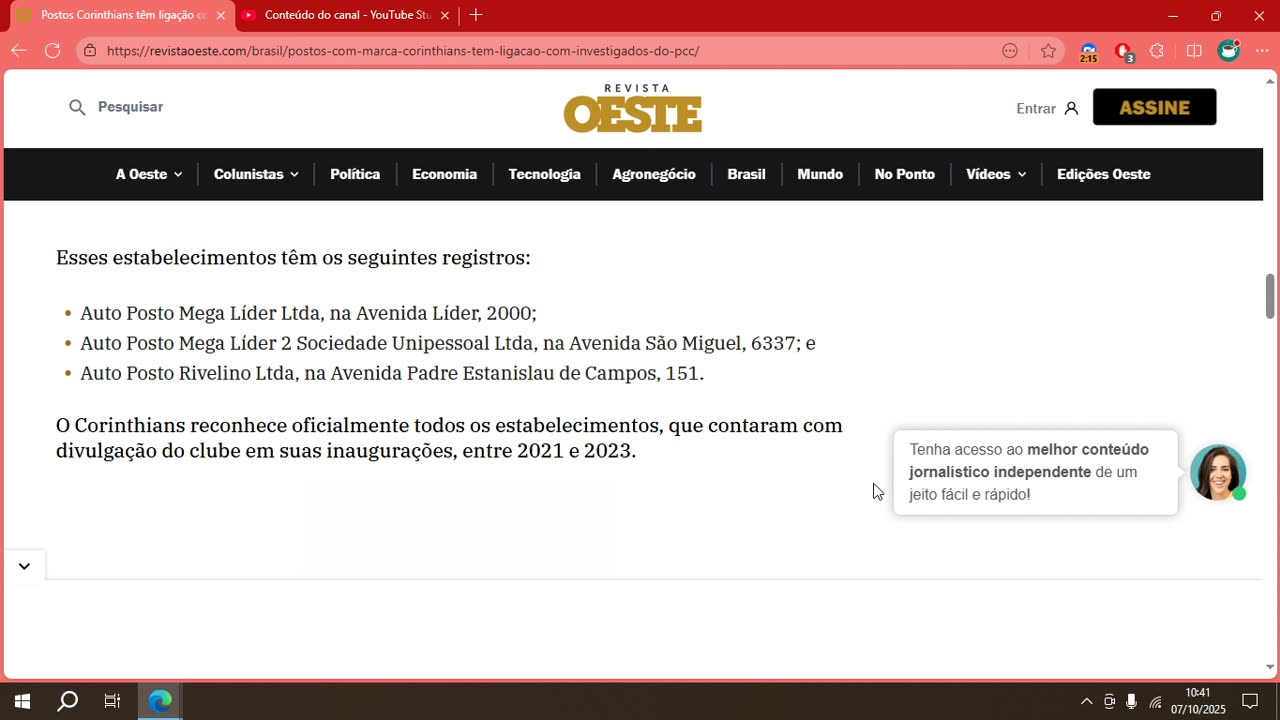
Task: Open the Mundo section
Action: [820, 174]
